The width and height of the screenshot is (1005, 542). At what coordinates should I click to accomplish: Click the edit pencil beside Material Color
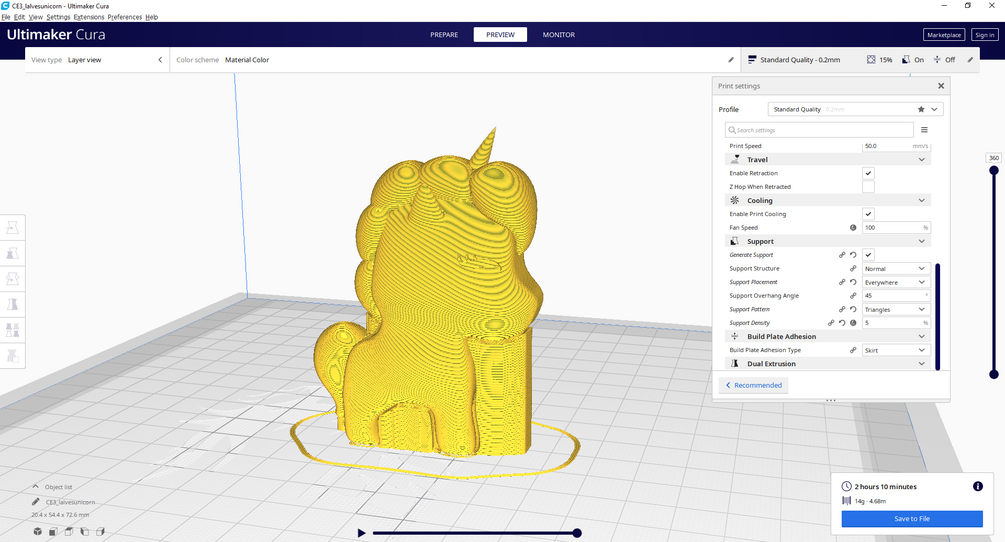pos(731,60)
